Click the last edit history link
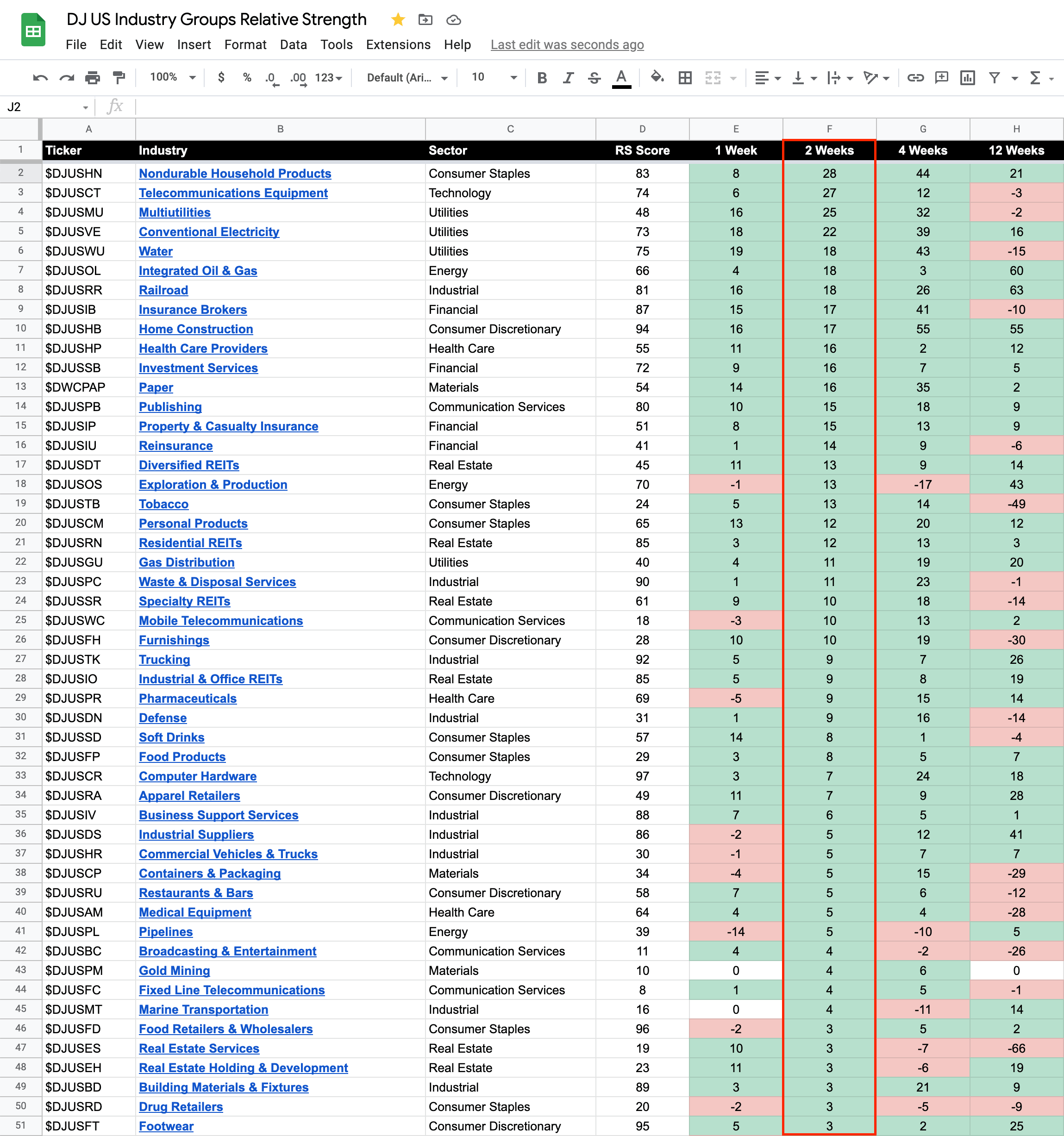Viewport: 1064px width, 1136px height. (567, 44)
